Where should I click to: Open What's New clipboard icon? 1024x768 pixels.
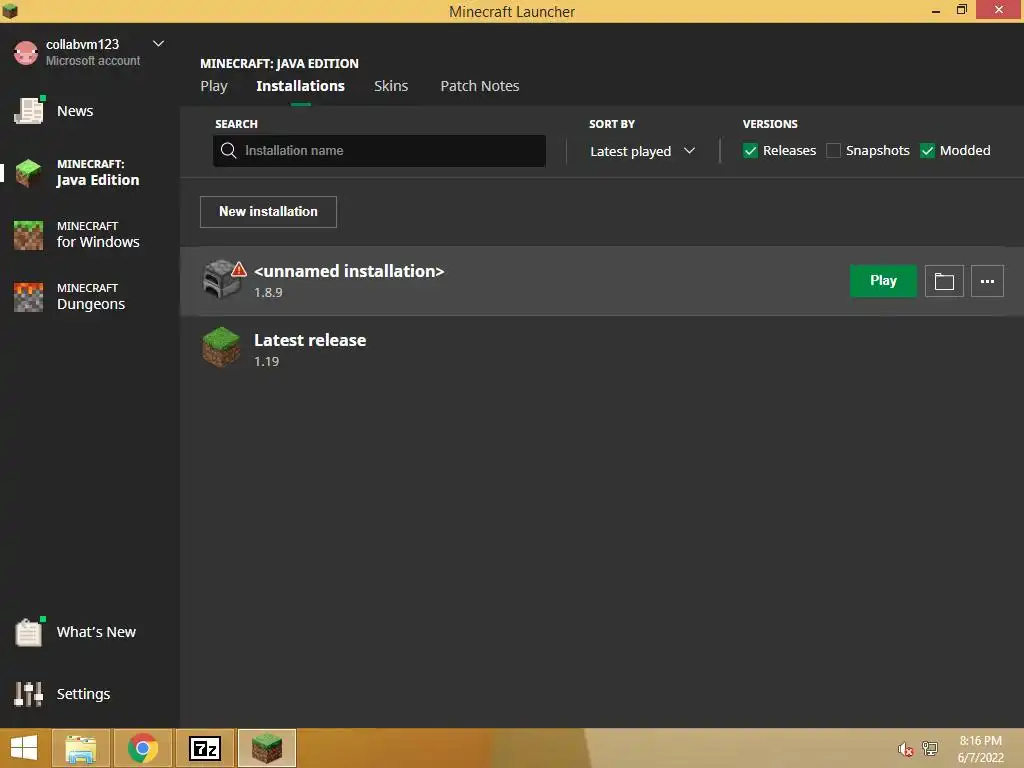point(29,632)
